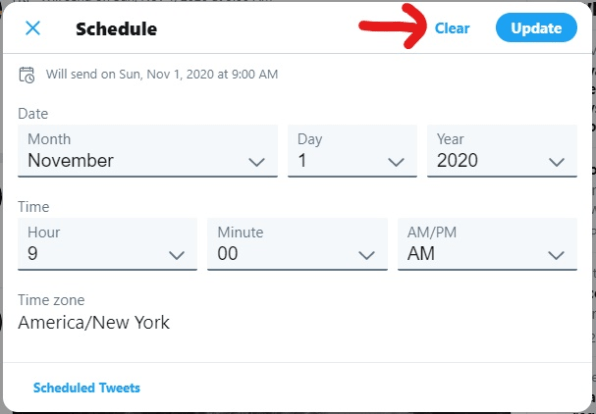Click the Schedule dialog title
596x414 pixels.
coord(116,29)
